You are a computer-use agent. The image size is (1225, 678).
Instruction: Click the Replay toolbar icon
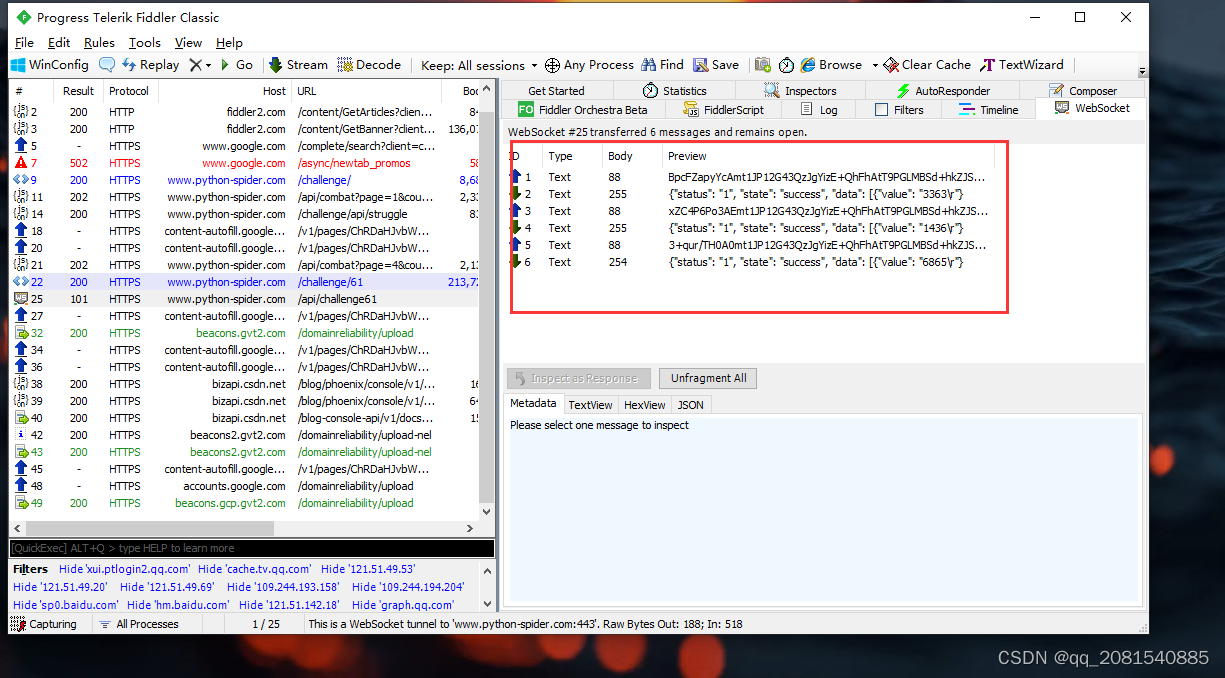151,65
